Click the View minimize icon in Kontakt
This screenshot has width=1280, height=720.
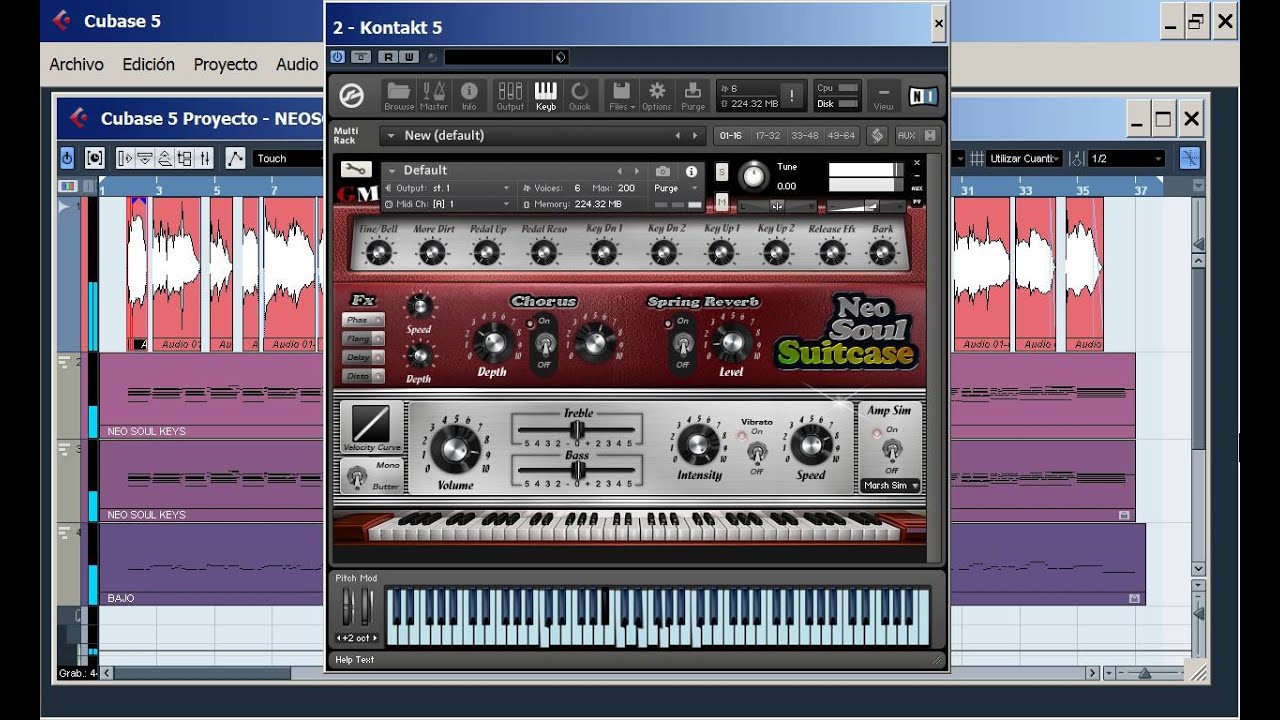click(x=883, y=96)
